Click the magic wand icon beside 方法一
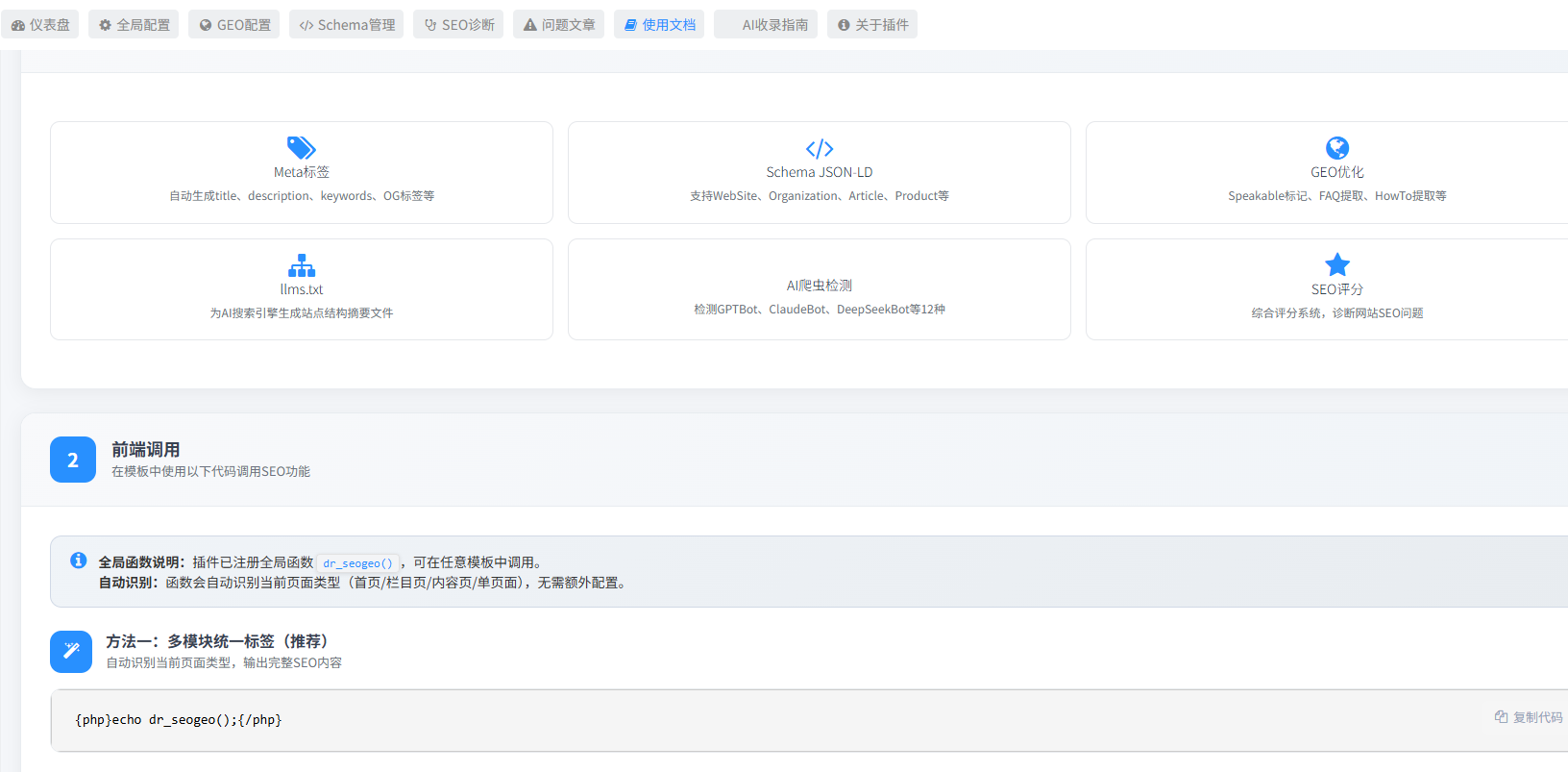 [71, 652]
